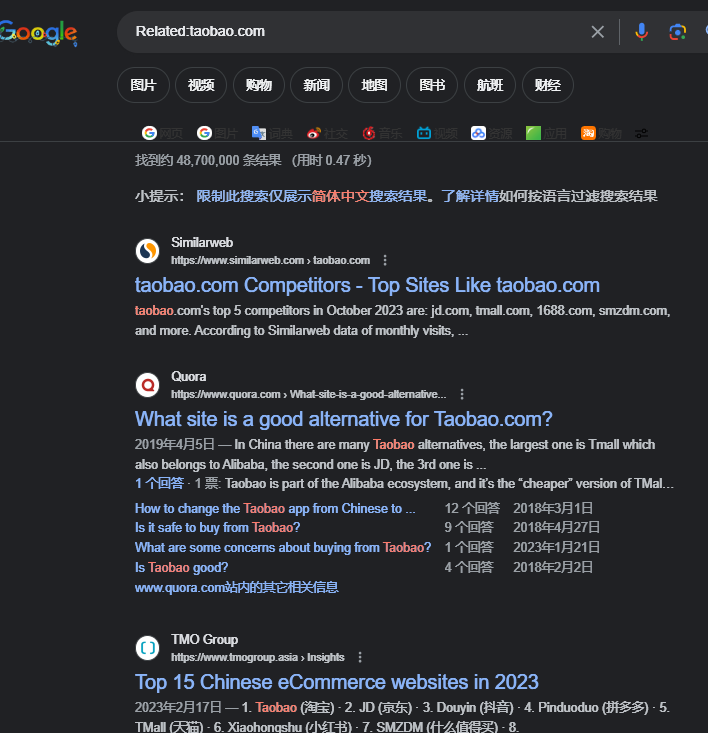The width and height of the screenshot is (708, 733).
Task: Select Google 图片 search shortcut
Action: coord(217,133)
